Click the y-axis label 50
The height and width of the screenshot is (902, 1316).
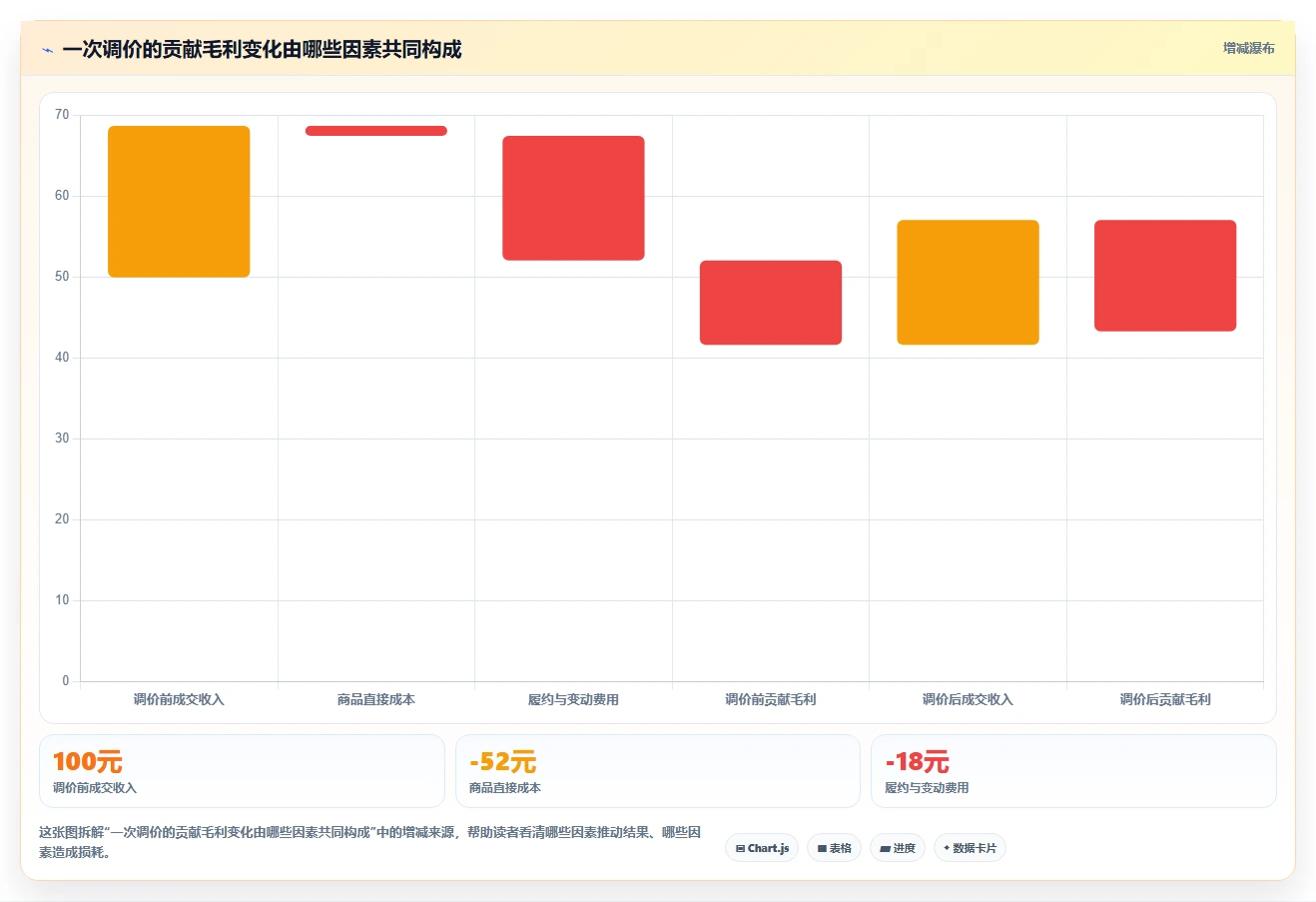pos(62,277)
